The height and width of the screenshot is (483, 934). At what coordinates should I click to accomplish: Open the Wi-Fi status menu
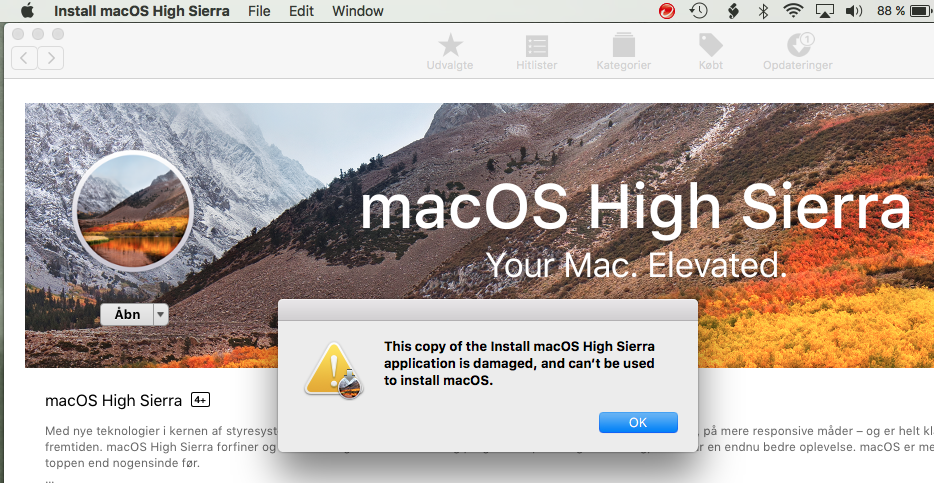[793, 11]
